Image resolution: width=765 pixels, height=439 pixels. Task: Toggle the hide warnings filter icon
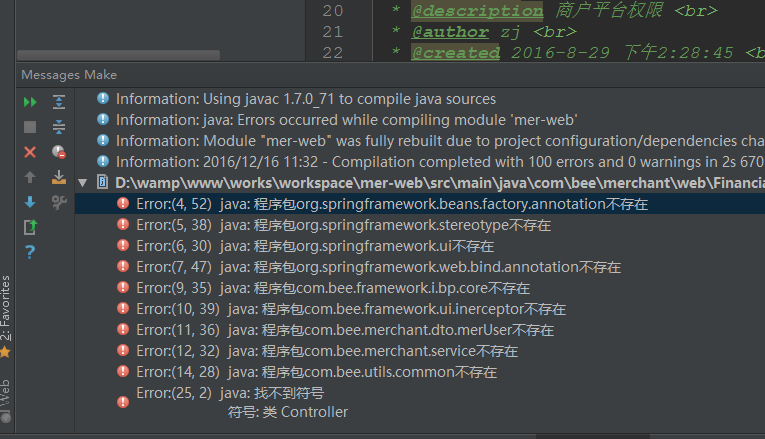[59, 152]
